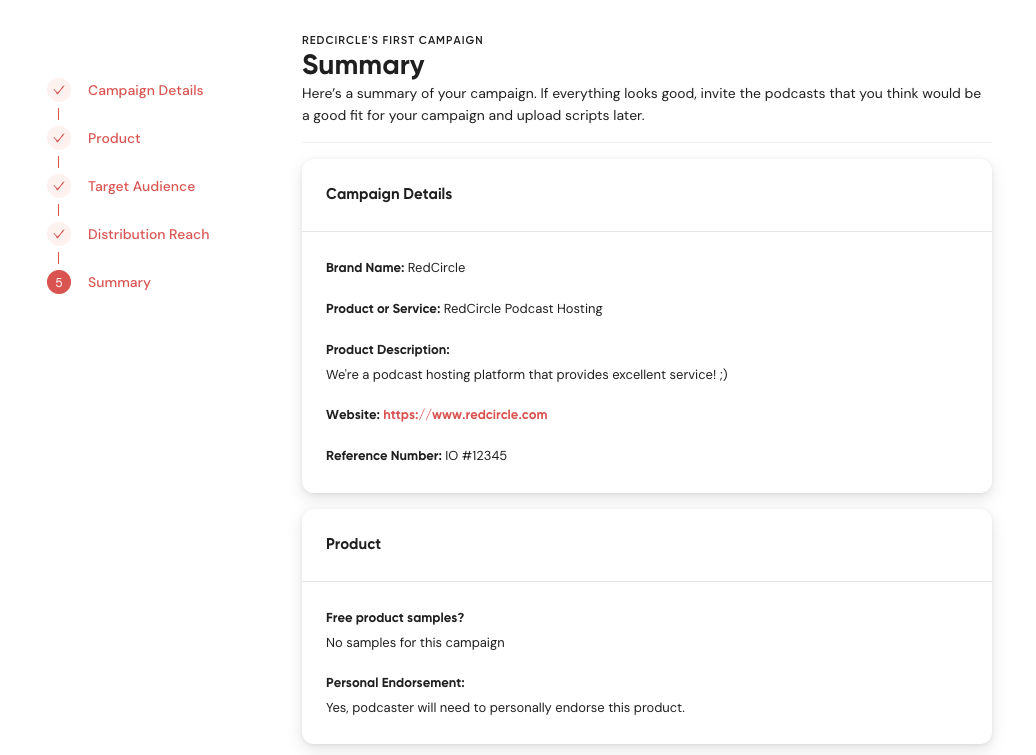Click the Free product samples? label
The width and height of the screenshot is (1036, 755).
pyautogui.click(x=395, y=618)
